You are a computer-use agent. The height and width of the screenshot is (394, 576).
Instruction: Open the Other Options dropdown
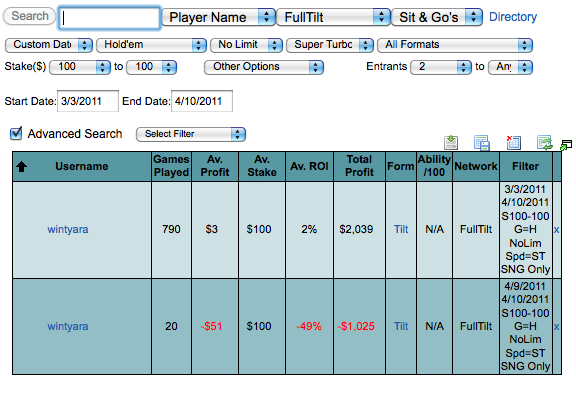(x=263, y=67)
